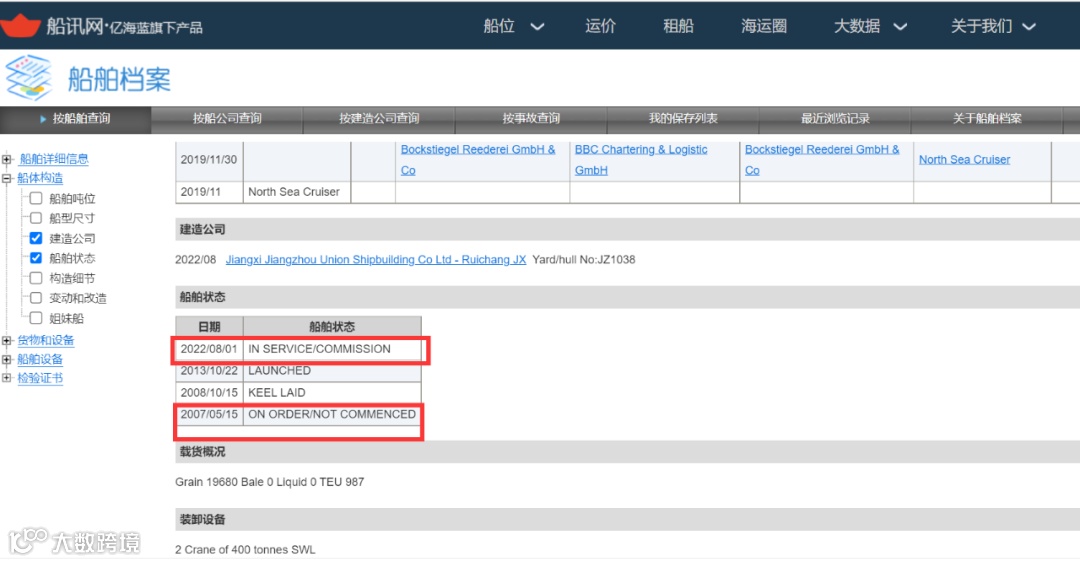Open the 船体构造 sidebar link

pos(40,178)
